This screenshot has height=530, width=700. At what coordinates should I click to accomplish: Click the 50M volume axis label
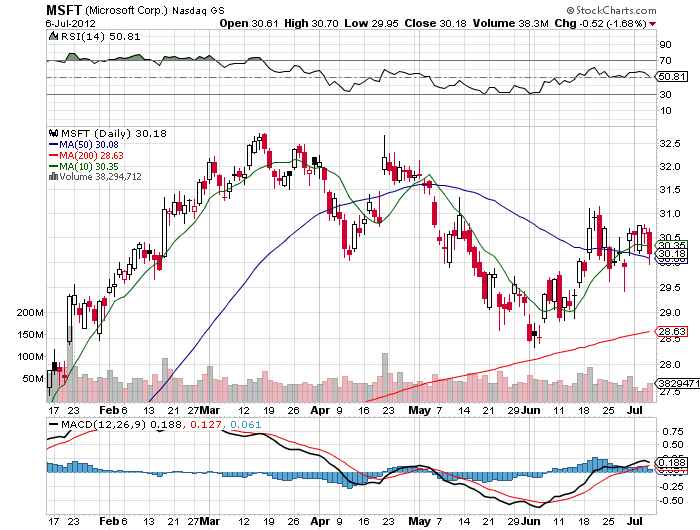[x=33, y=379]
